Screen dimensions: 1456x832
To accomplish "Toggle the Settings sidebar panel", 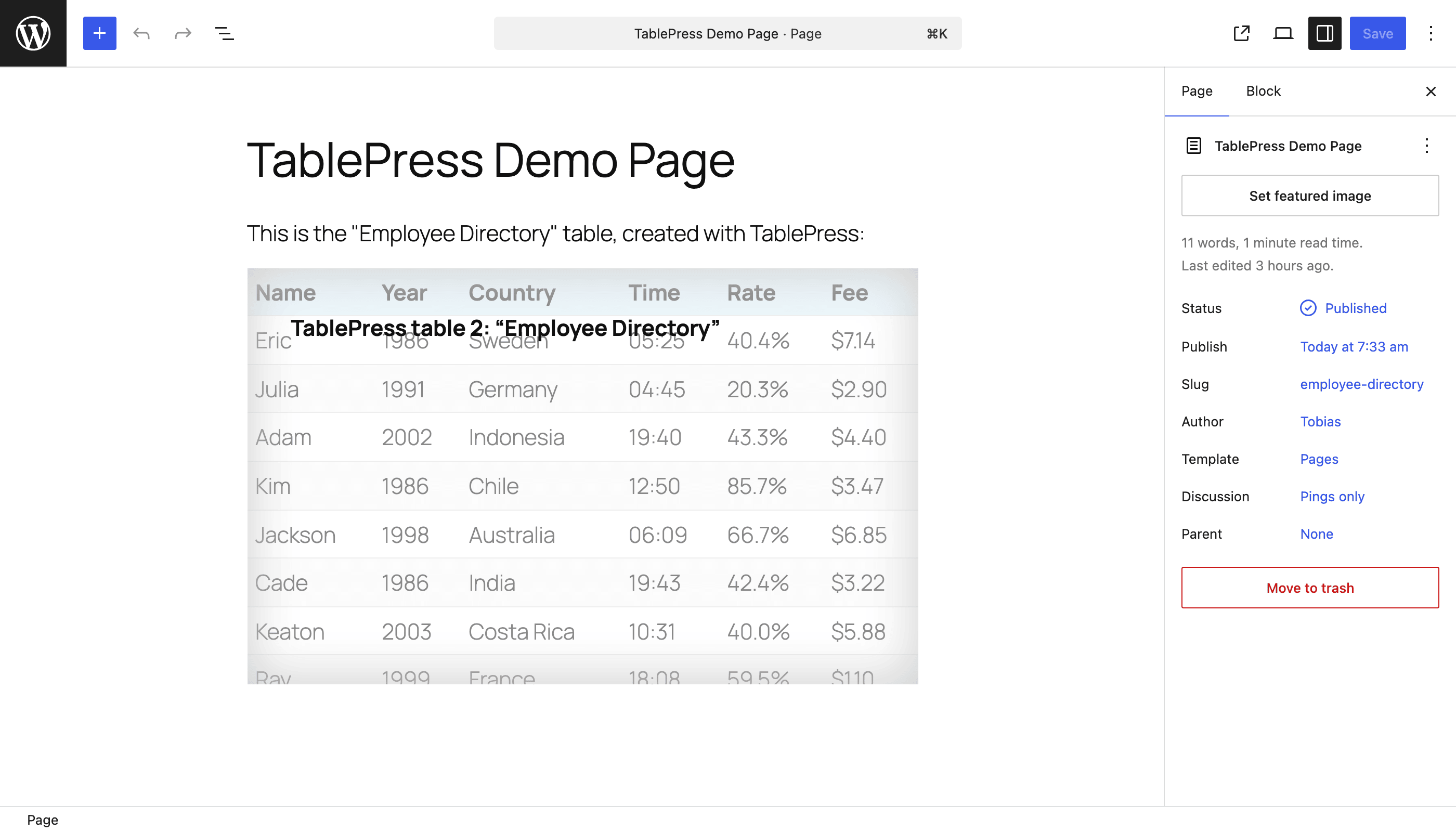I will tap(1324, 33).
